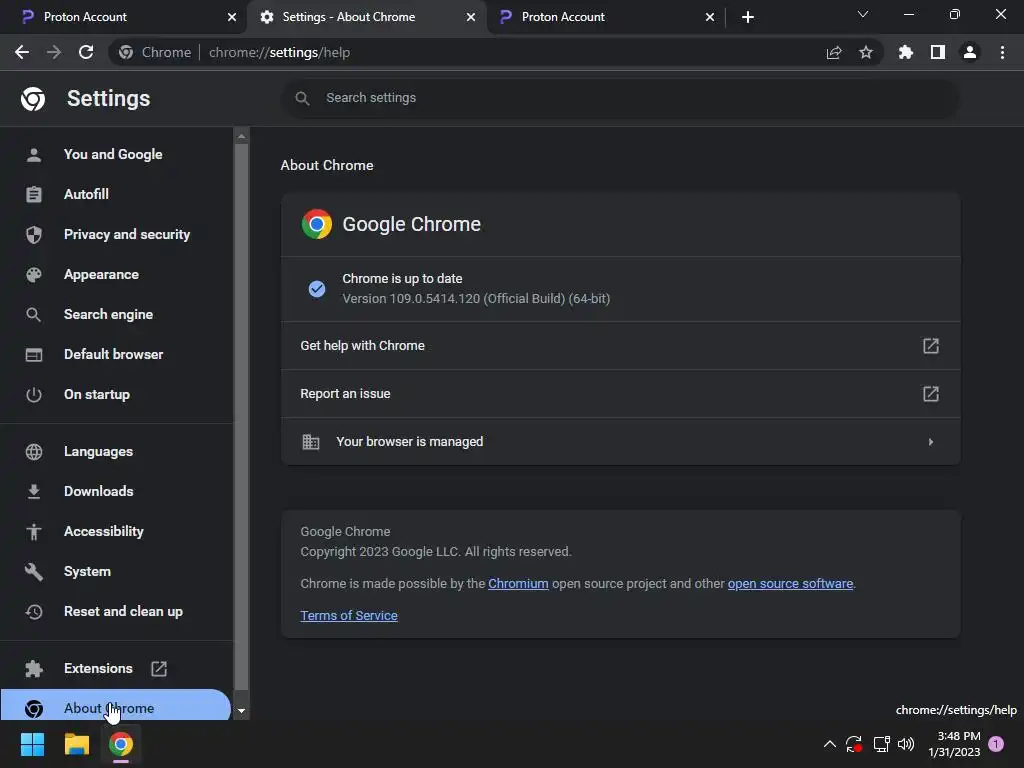The height and width of the screenshot is (768, 1024).
Task: Click the external link icon for Get help with Chrome
Action: coord(931,345)
